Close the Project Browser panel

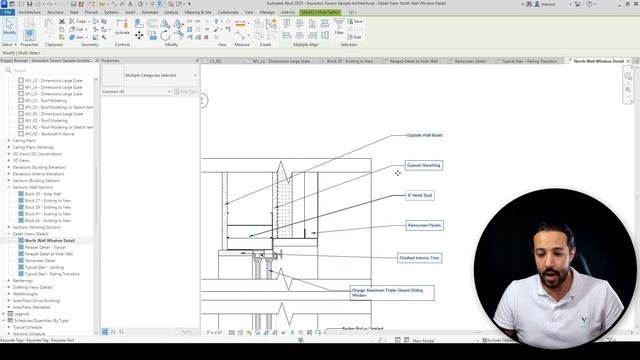[97, 60]
